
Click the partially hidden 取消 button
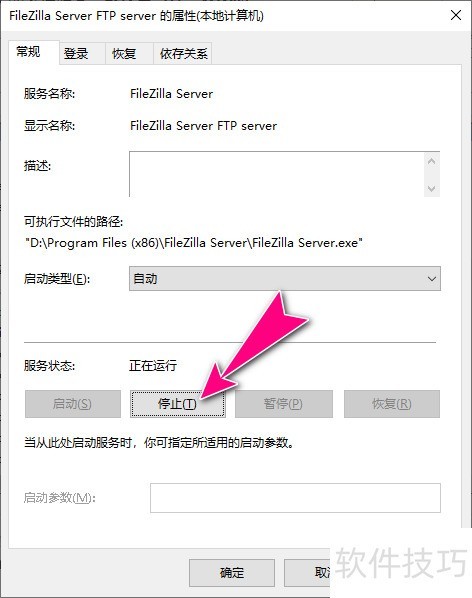307,573
